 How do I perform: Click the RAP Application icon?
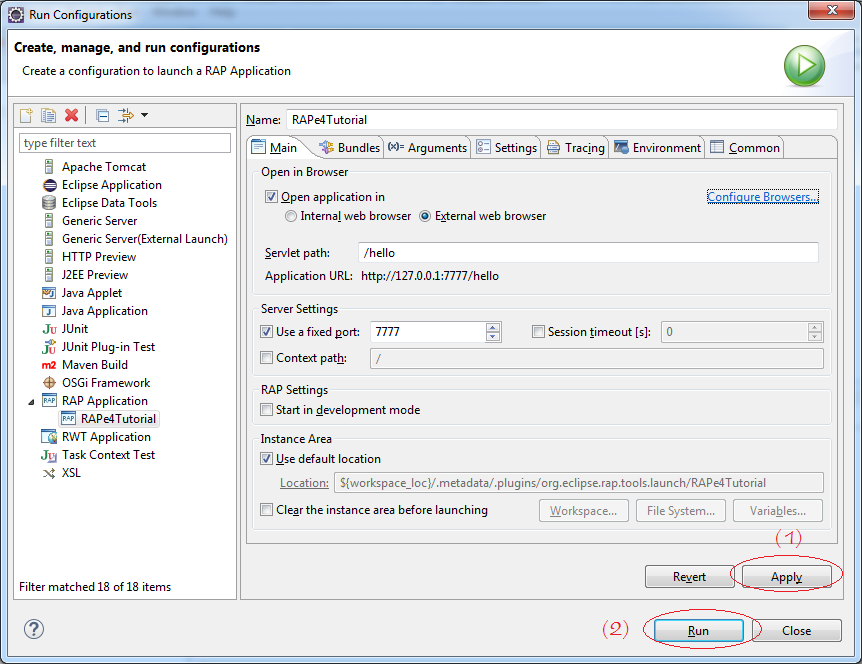(49, 400)
